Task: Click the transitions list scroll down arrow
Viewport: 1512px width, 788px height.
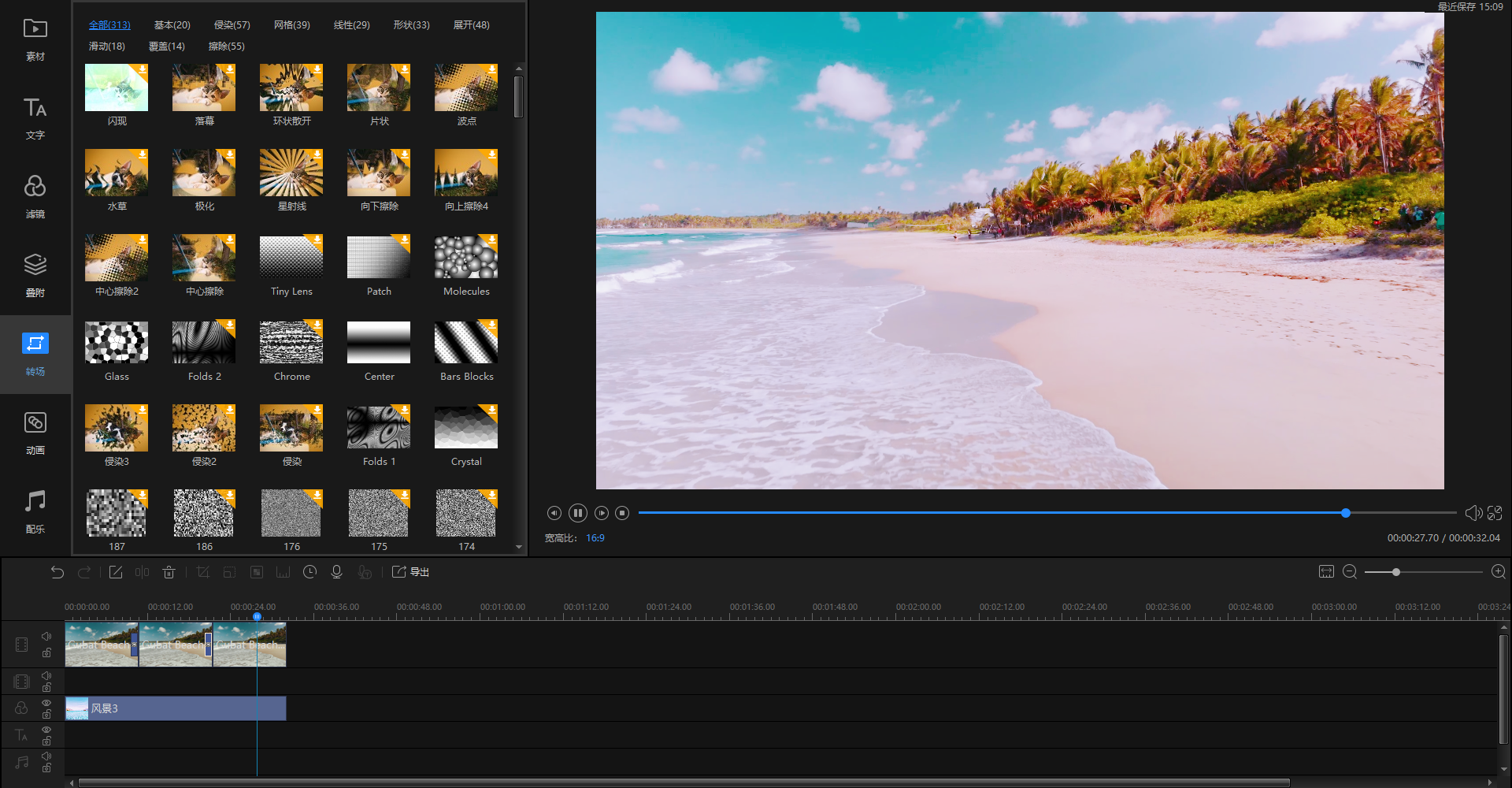Action: point(518,547)
